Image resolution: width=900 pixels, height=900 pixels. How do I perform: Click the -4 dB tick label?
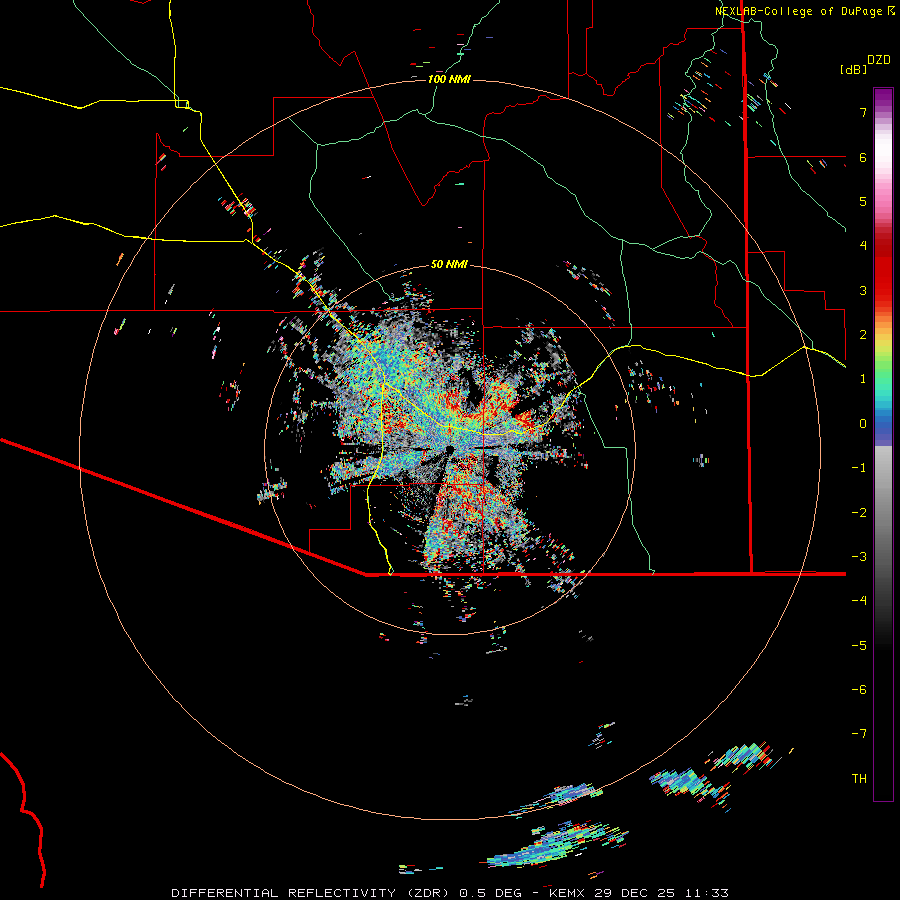click(x=859, y=601)
